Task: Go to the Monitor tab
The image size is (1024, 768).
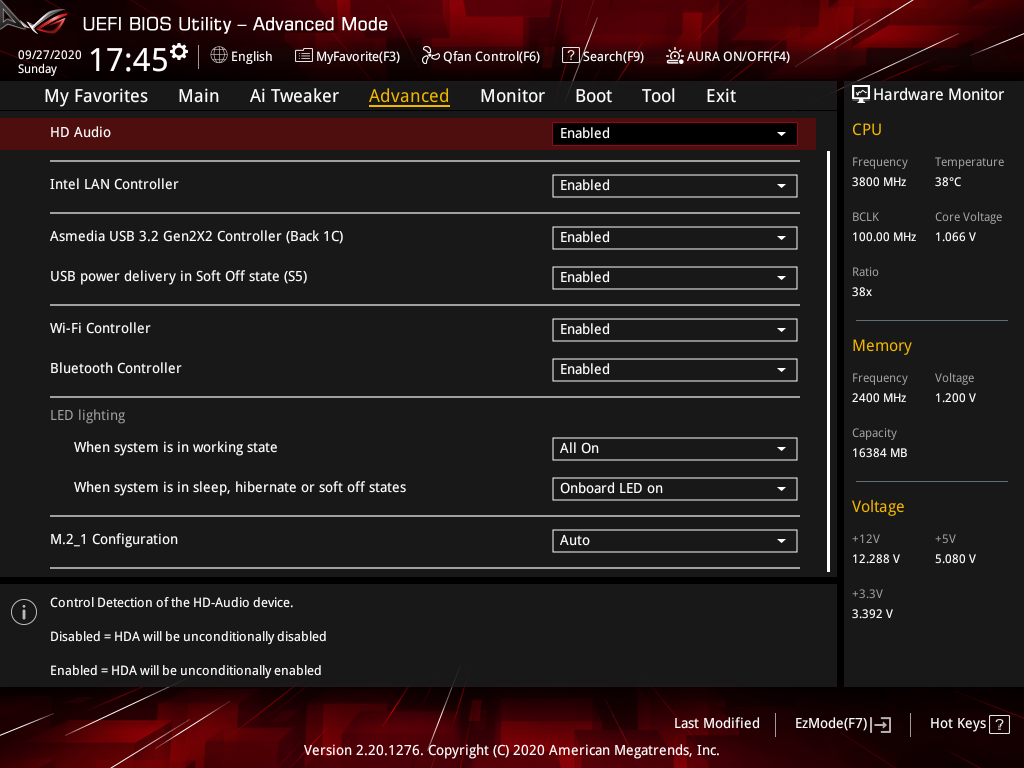Action: pyautogui.click(x=512, y=96)
